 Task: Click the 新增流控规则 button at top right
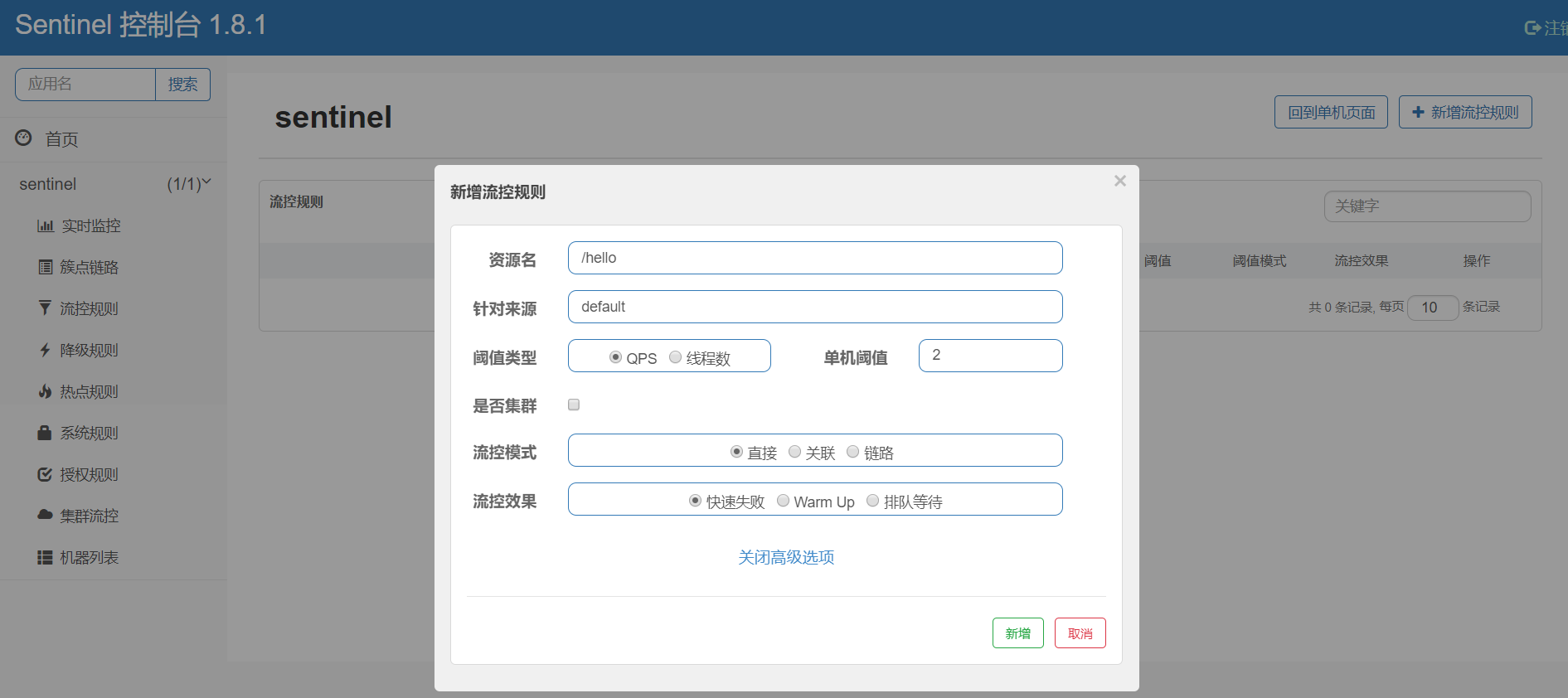coord(1465,112)
